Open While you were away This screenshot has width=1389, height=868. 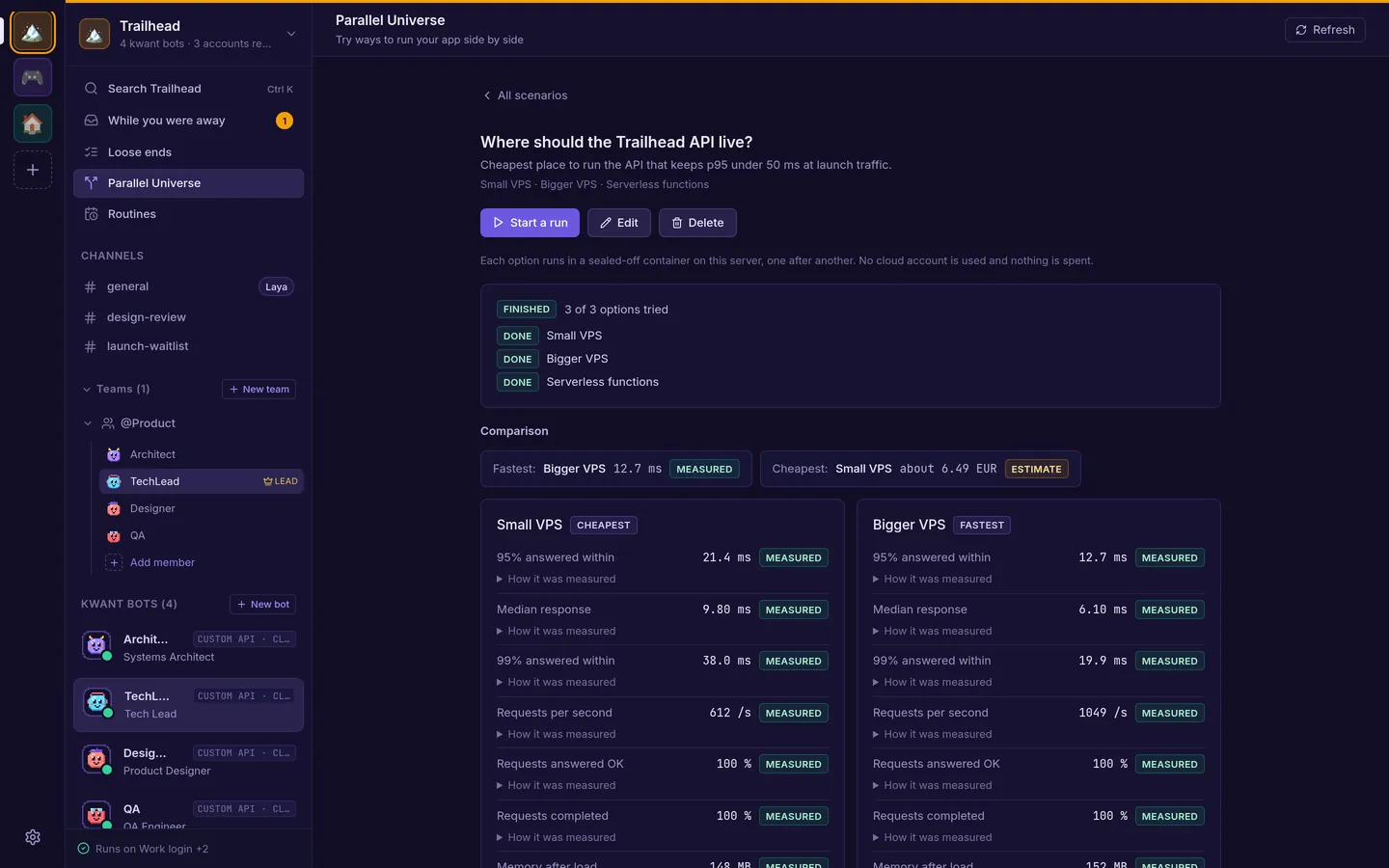(x=188, y=121)
